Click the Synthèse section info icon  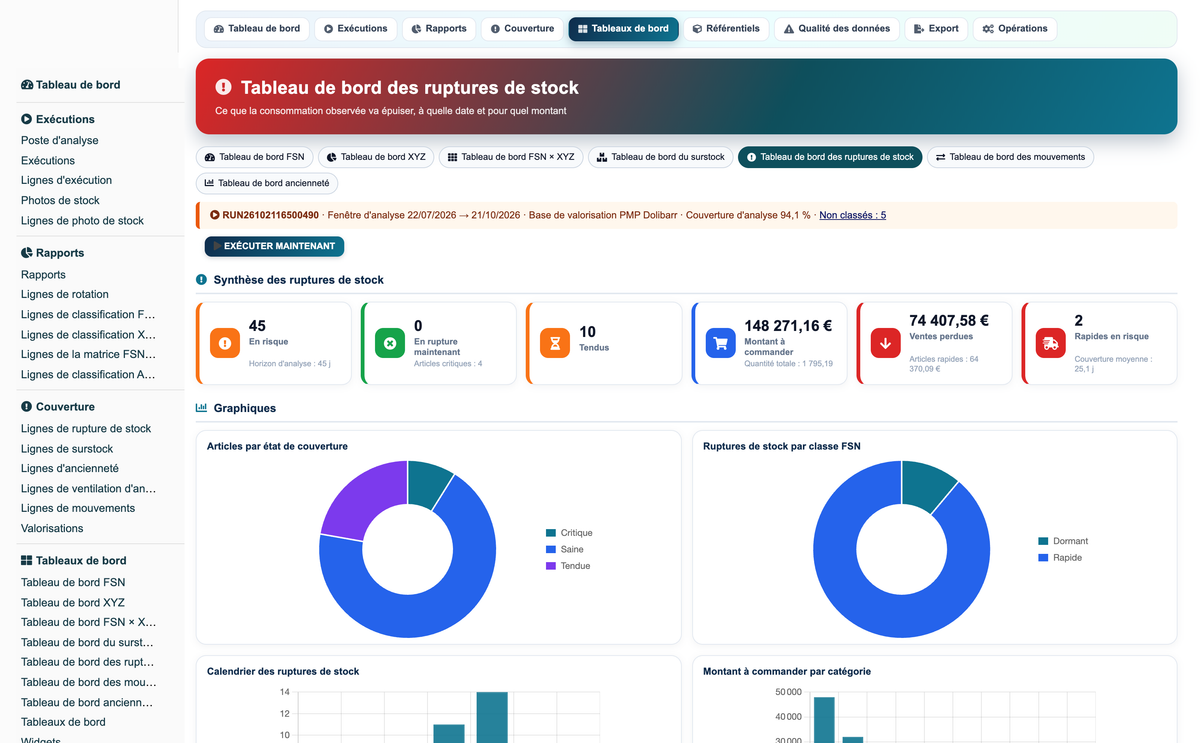[x=202, y=280]
